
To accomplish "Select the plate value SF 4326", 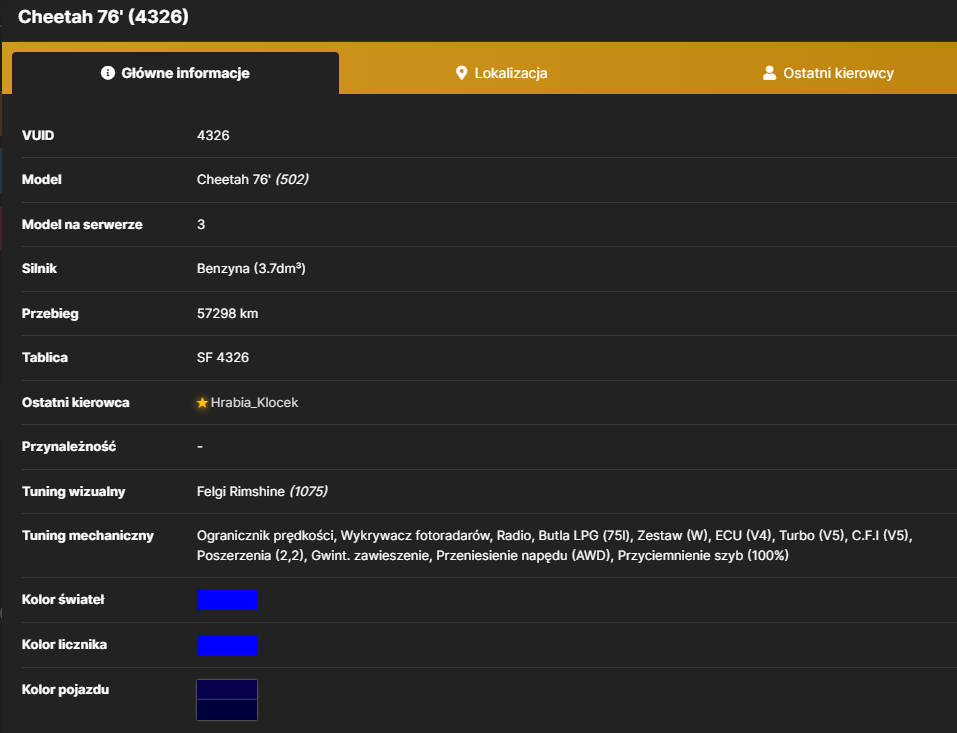I will [223, 358].
